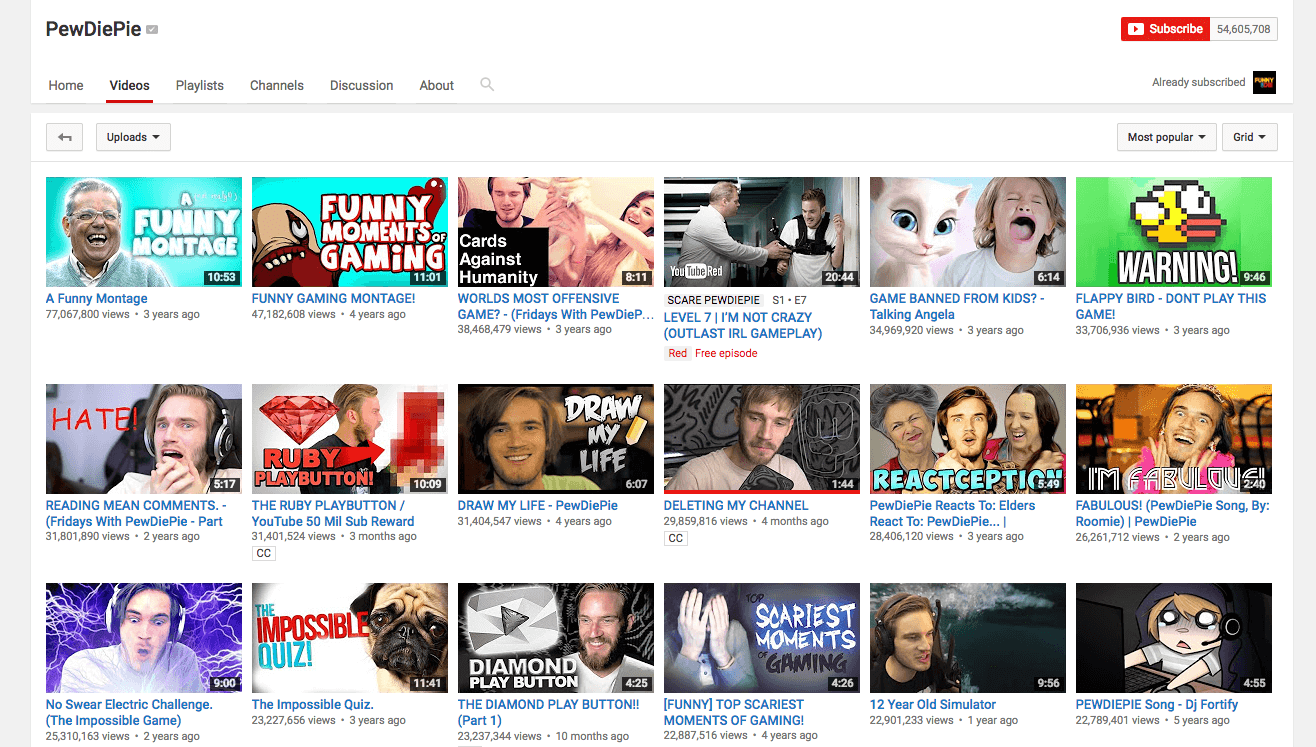The height and width of the screenshot is (747, 1316).
Task: Open "The Impossible Quiz." title link
Action: [313, 704]
